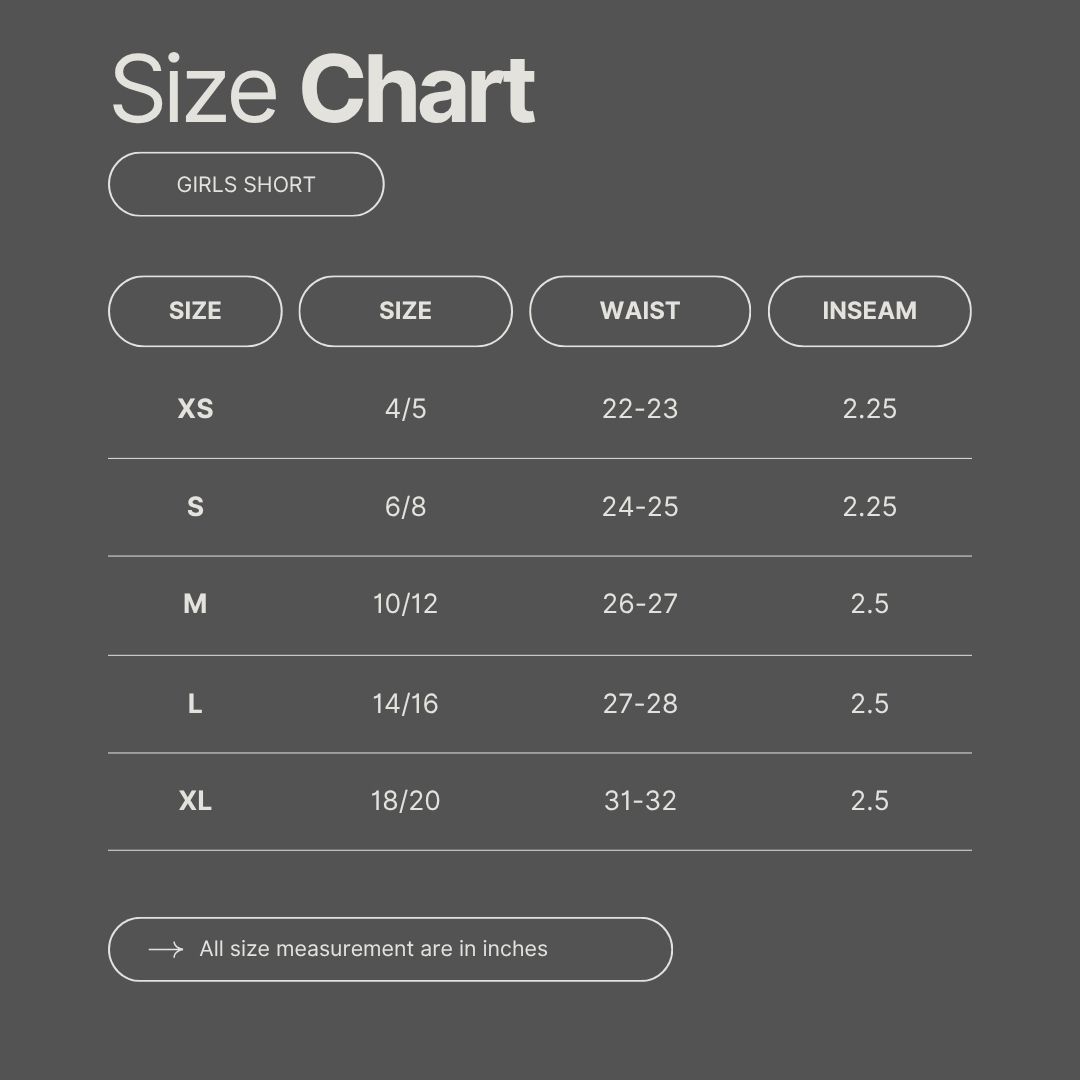This screenshot has width=1080, height=1080.
Task: Click the 31-32 waist measurement
Action: pyautogui.click(x=640, y=801)
